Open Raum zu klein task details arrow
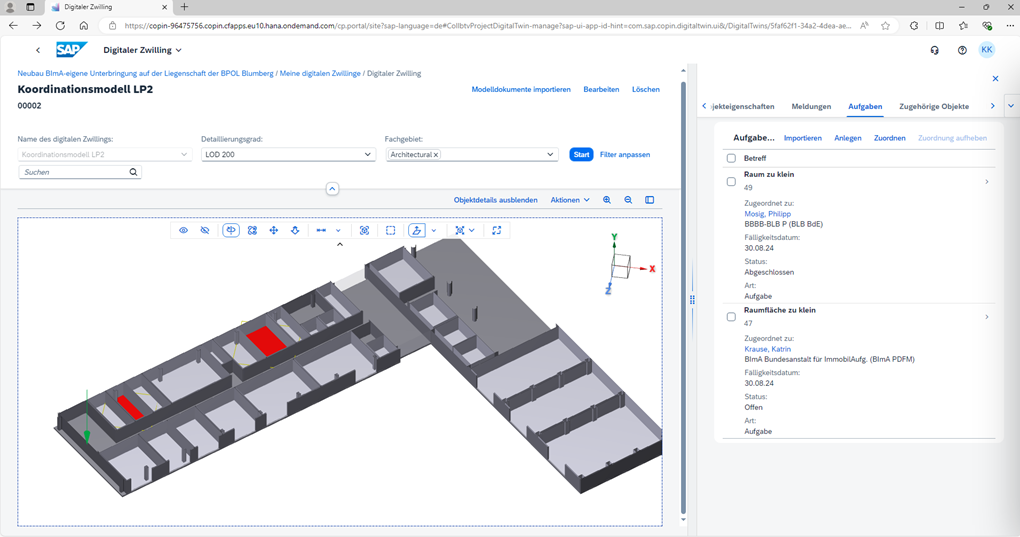This screenshot has width=1020, height=537. [987, 181]
